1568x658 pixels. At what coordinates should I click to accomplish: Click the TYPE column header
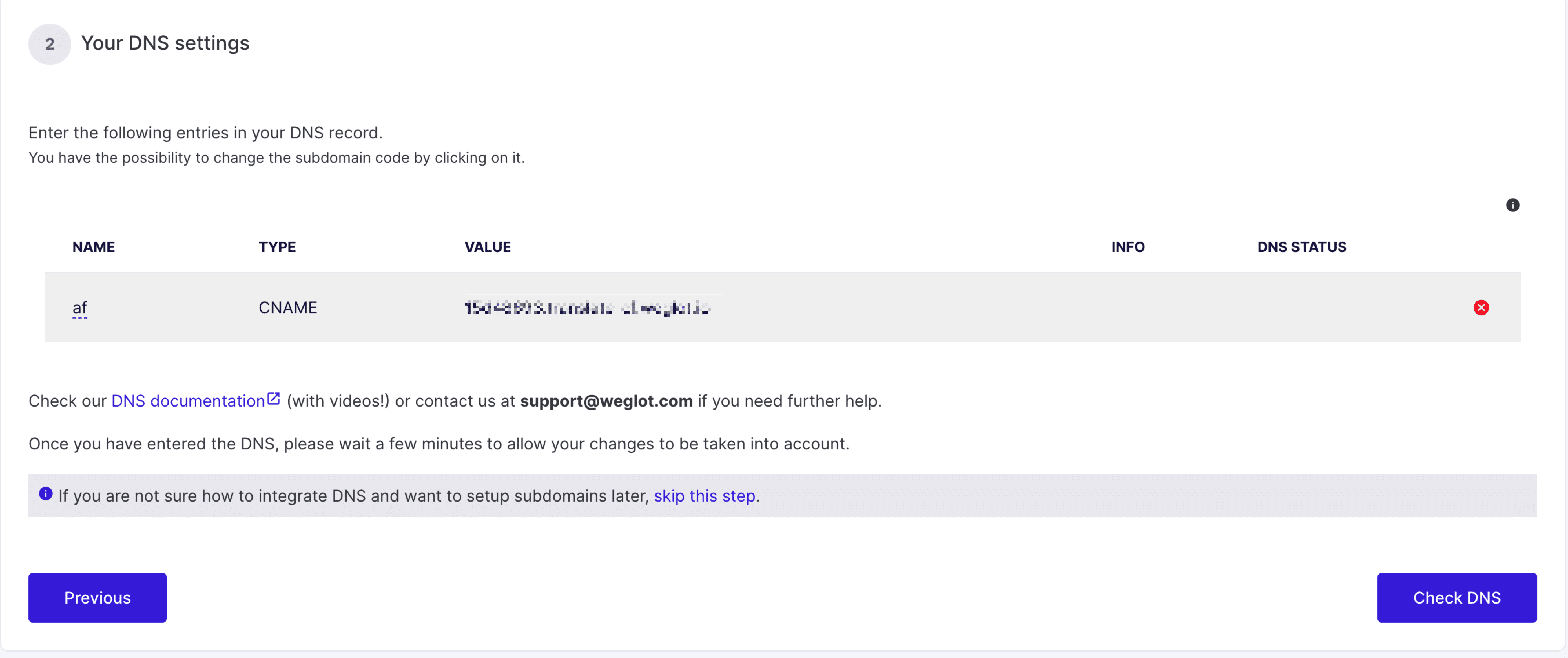(277, 247)
